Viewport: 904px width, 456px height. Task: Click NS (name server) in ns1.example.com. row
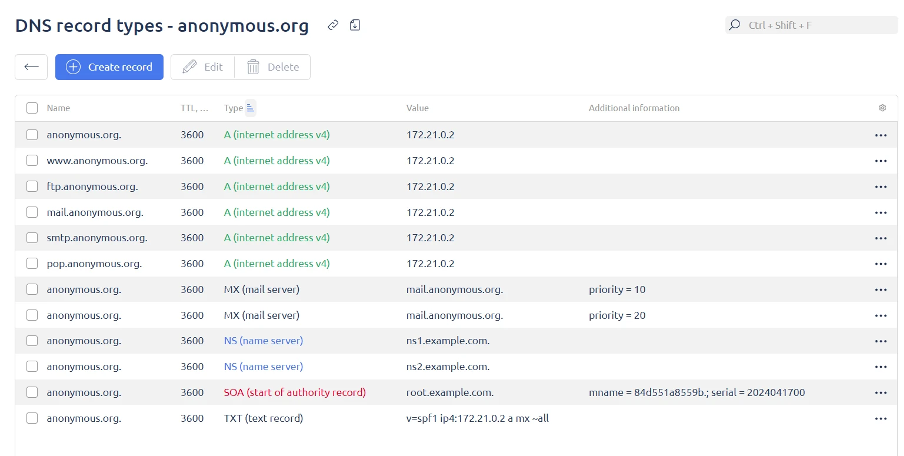(x=263, y=341)
